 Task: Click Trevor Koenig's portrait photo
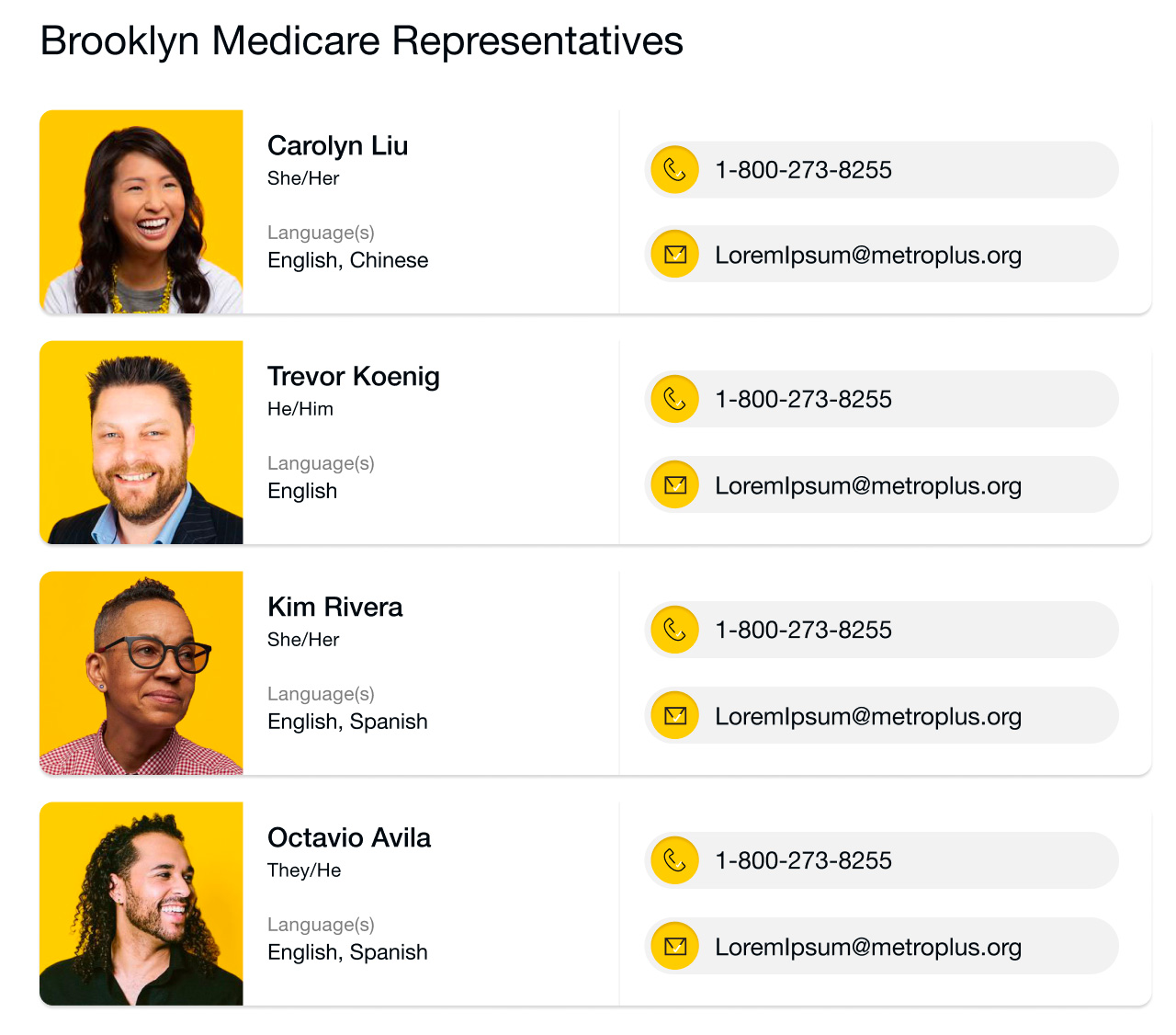tap(141, 443)
